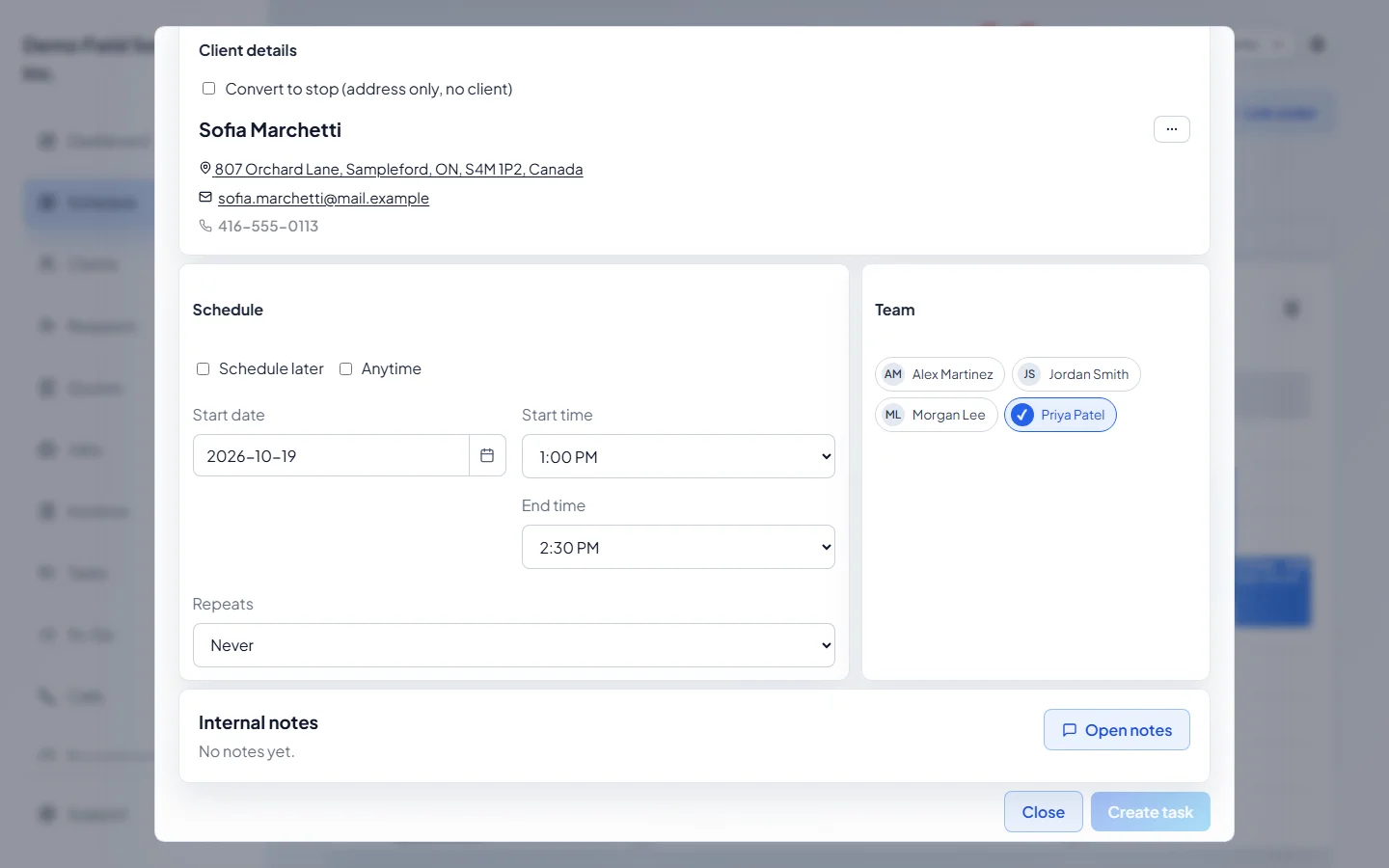Open the Start time dropdown
This screenshot has width=1389, height=868.
coord(678,456)
